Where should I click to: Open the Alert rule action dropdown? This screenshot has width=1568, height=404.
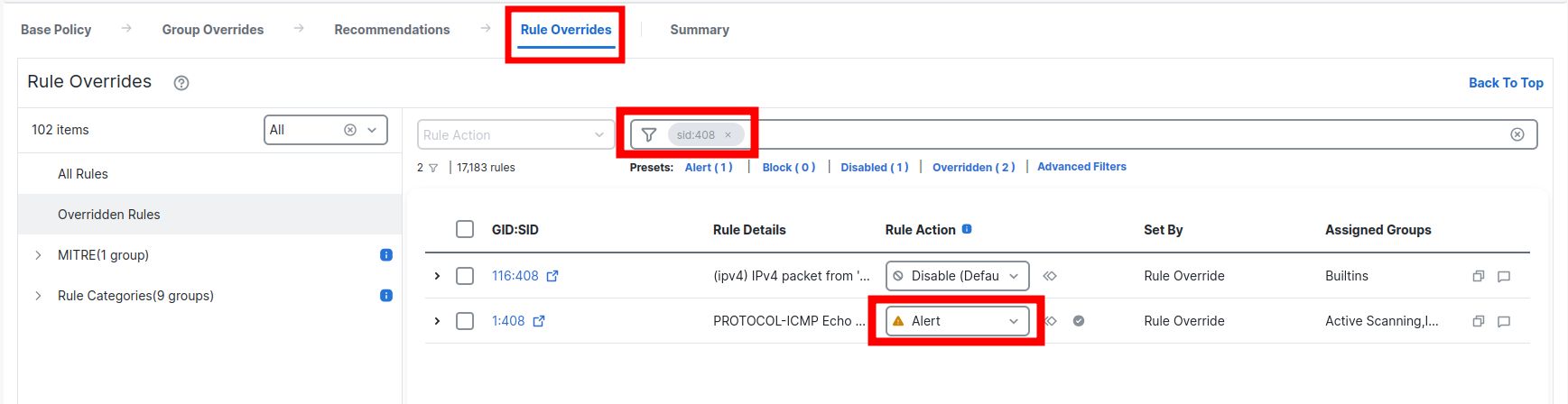pyautogui.click(x=957, y=321)
